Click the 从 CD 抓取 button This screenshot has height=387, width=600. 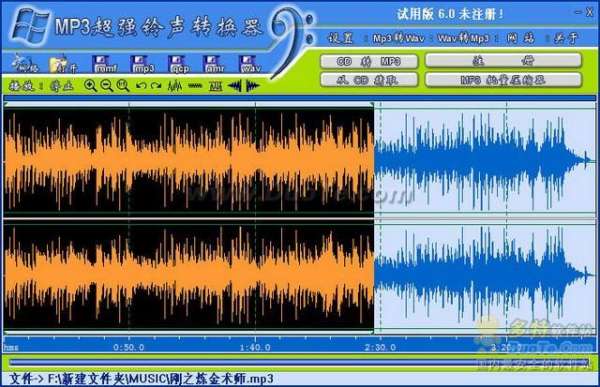[x=369, y=80]
